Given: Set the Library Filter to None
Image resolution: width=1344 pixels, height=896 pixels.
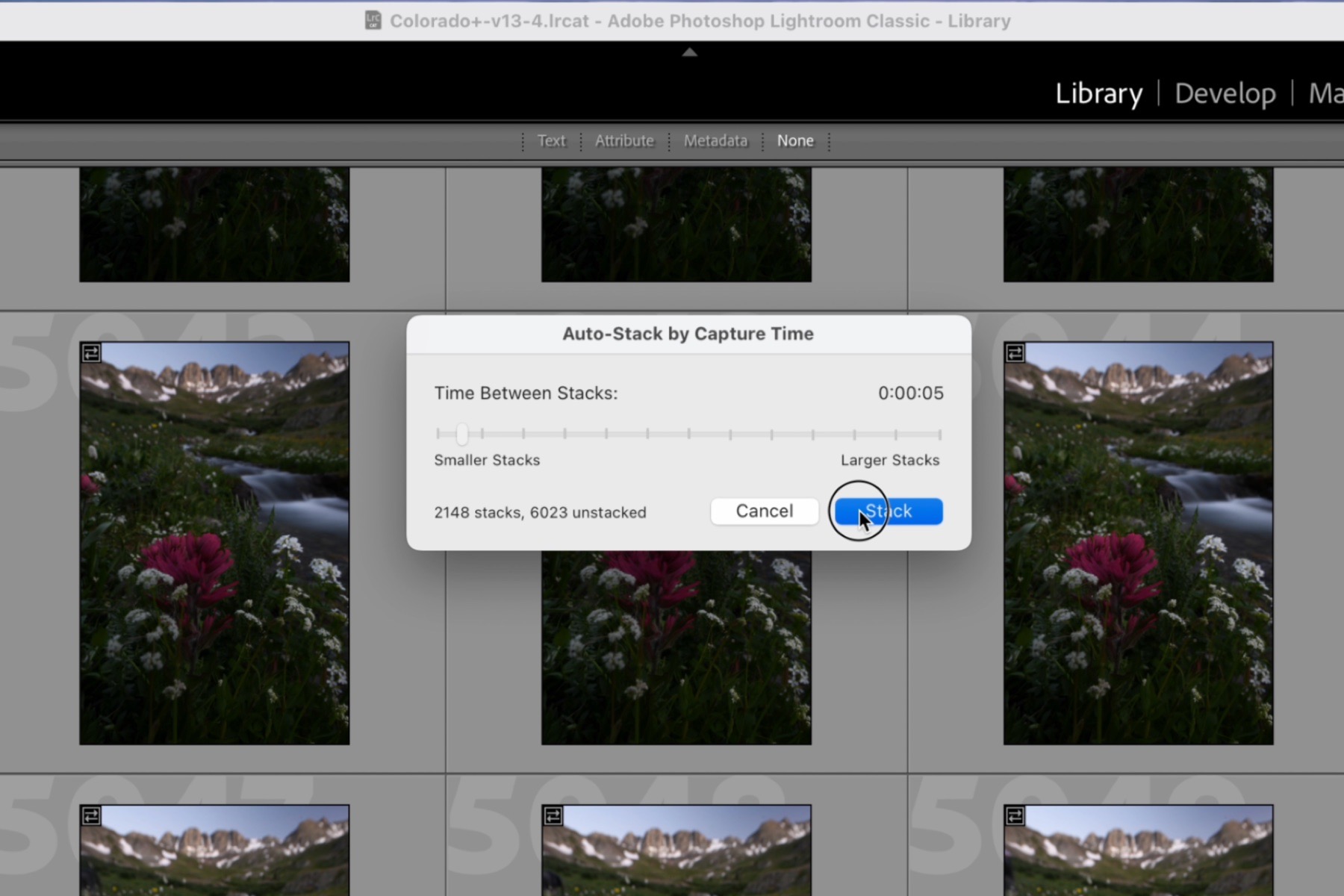Looking at the screenshot, I should point(795,140).
